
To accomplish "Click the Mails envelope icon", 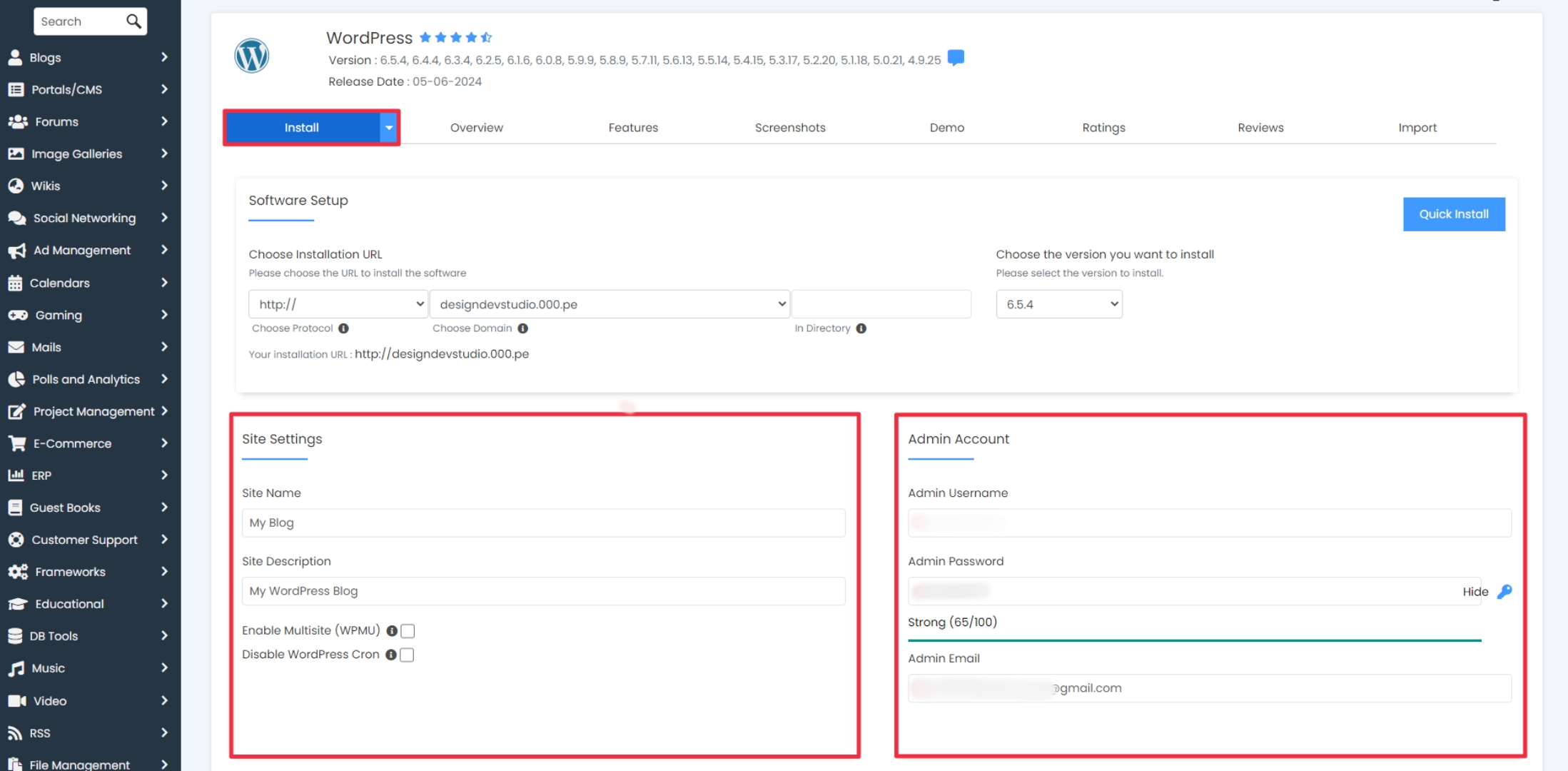I will [x=16, y=347].
